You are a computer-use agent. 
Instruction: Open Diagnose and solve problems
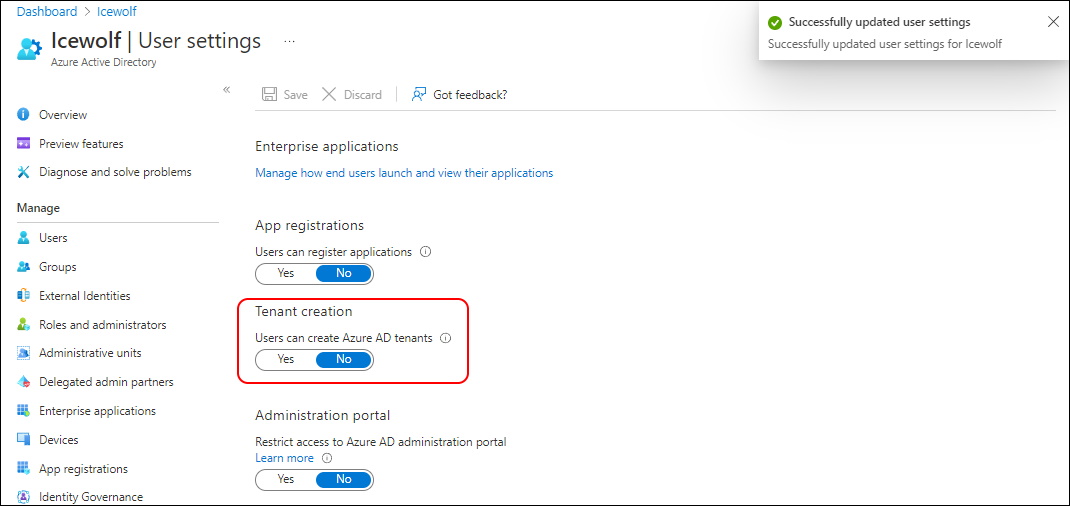click(114, 172)
